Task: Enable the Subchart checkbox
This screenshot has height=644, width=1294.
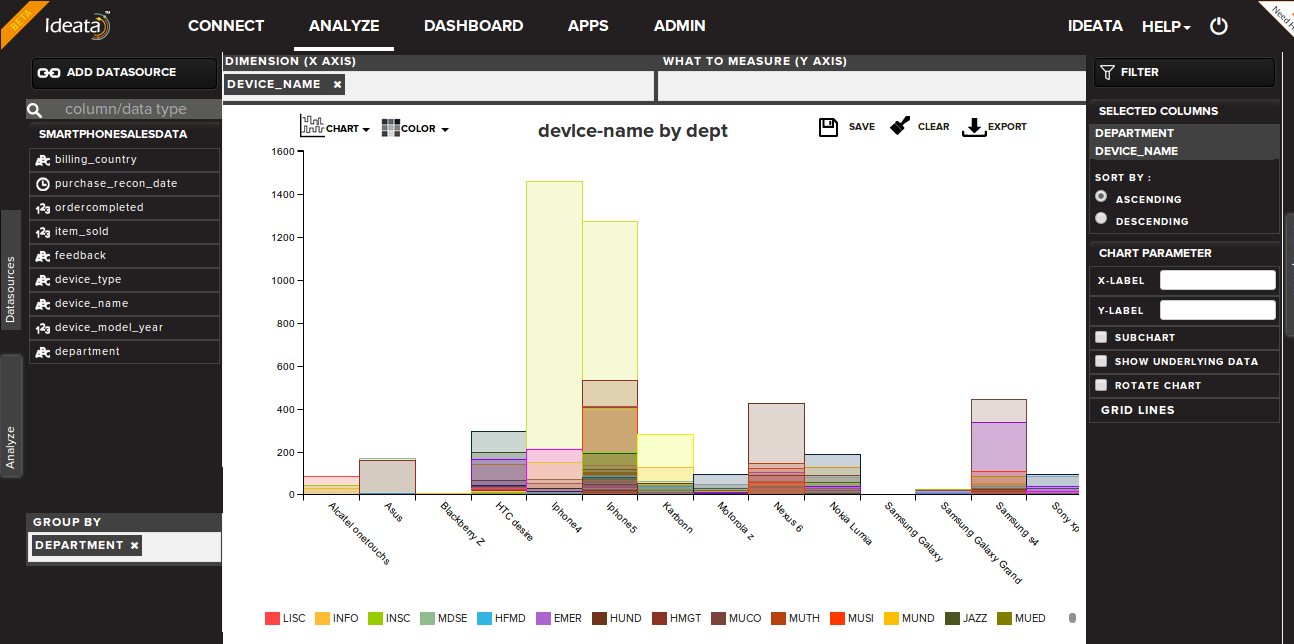Action: 1101,337
